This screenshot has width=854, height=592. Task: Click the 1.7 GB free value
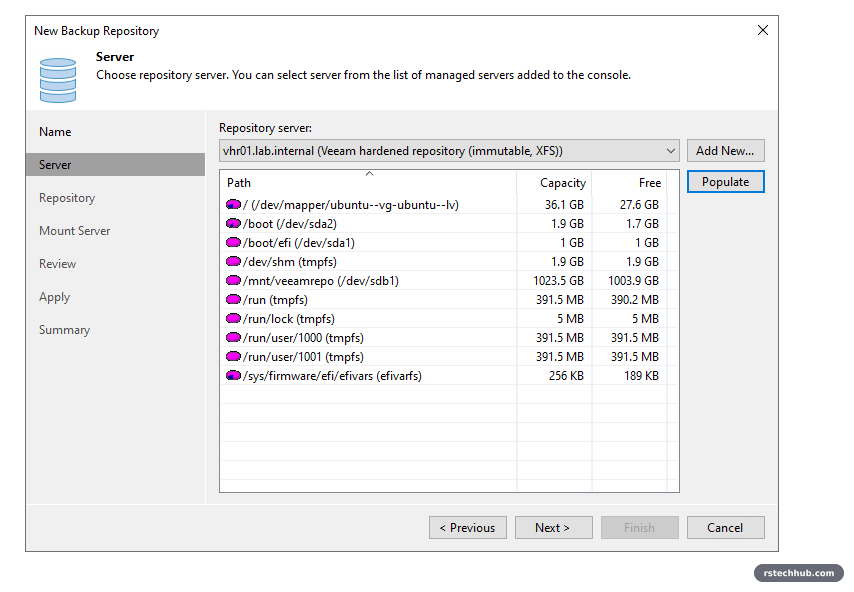643,223
